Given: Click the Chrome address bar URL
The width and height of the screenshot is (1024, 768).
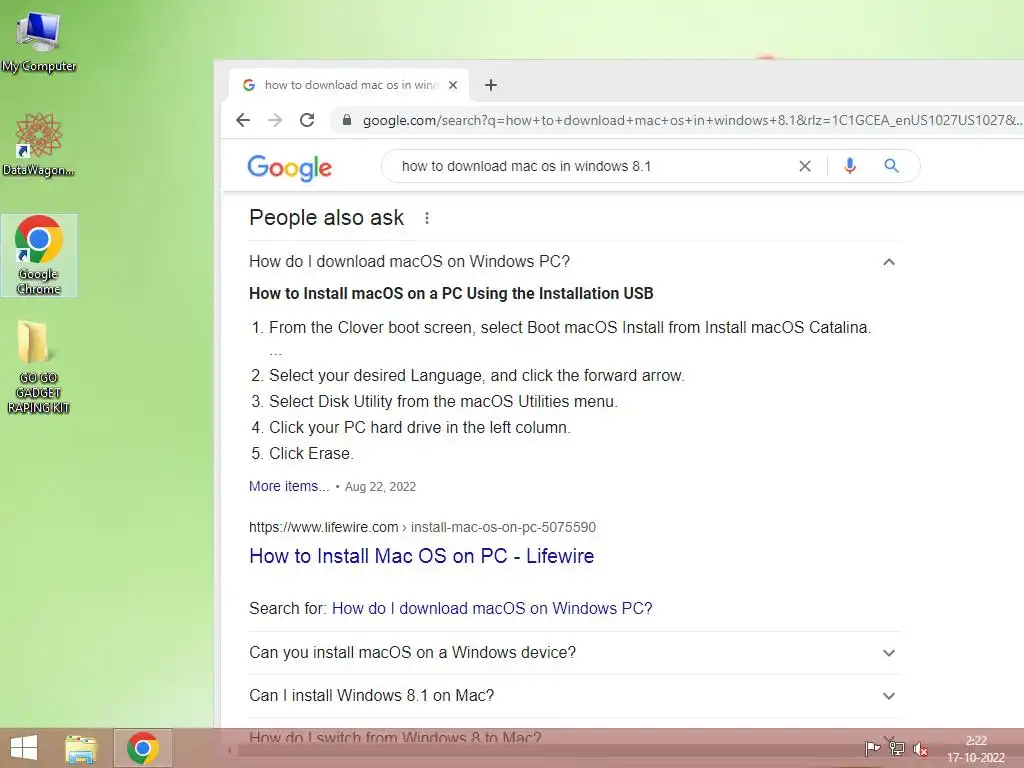Looking at the screenshot, I should tap(692, 120).
